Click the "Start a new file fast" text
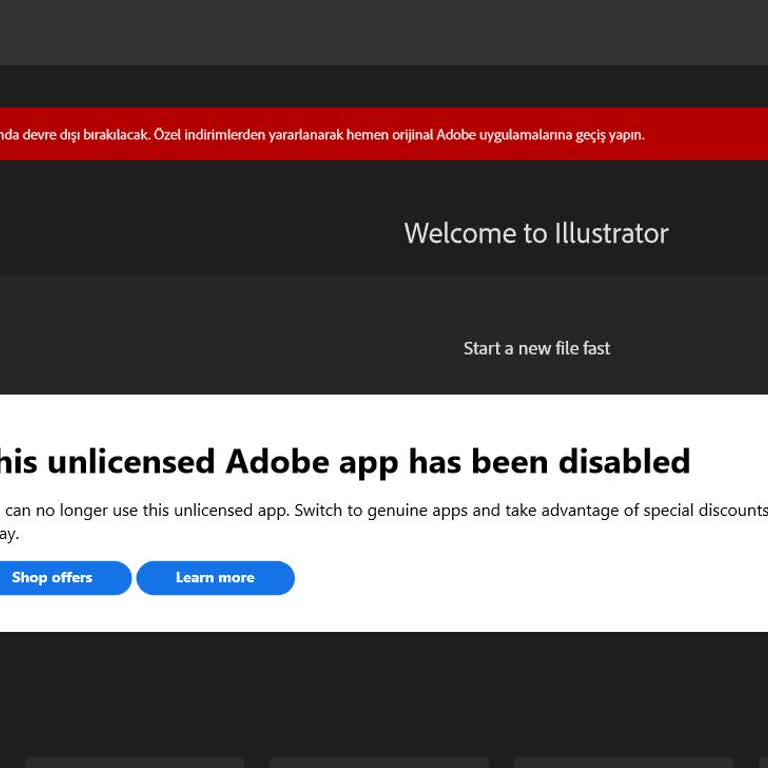Viewport: 768px width, 768px height. 537,349
